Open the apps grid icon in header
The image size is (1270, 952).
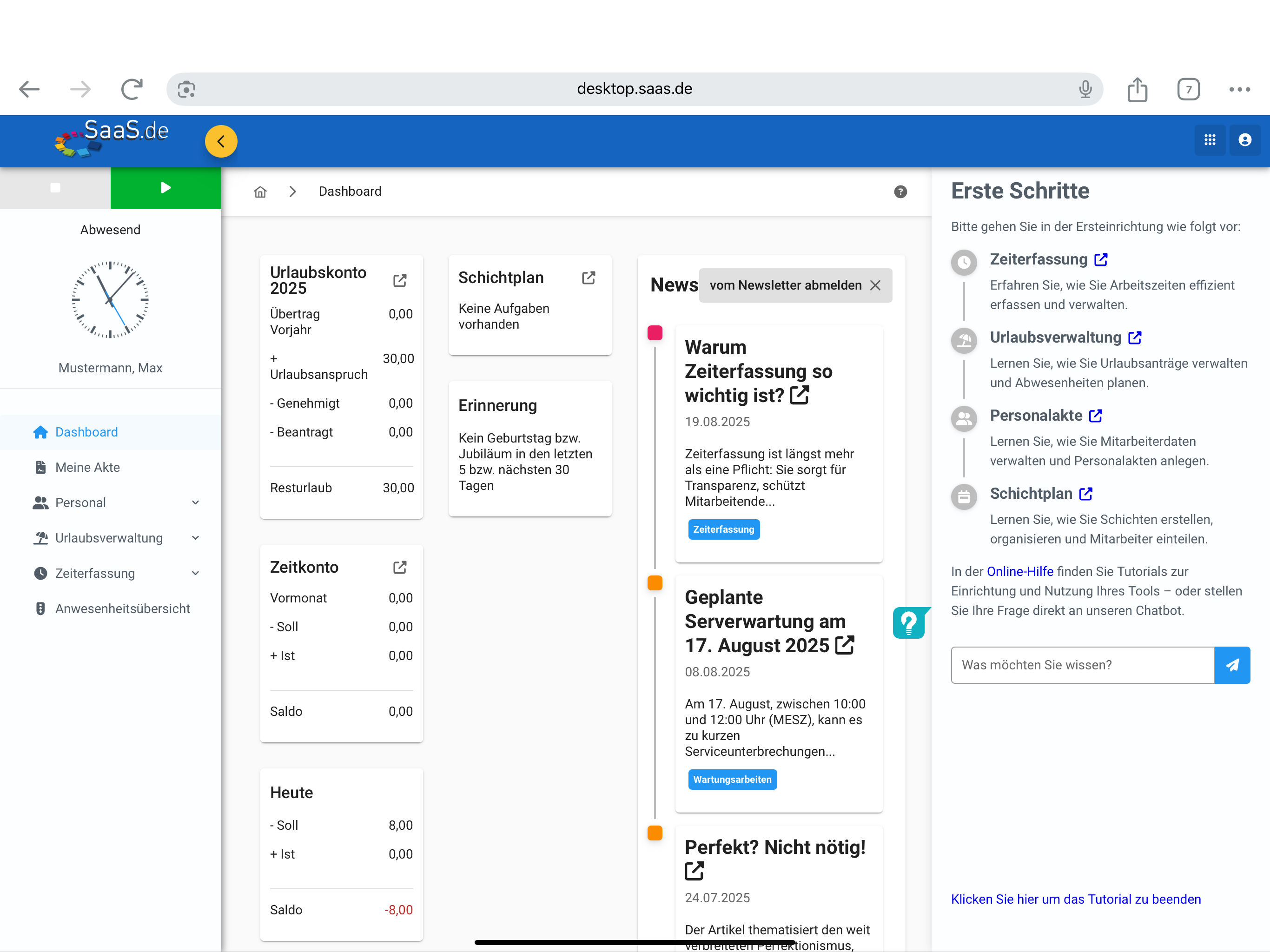pos(1210,140)
